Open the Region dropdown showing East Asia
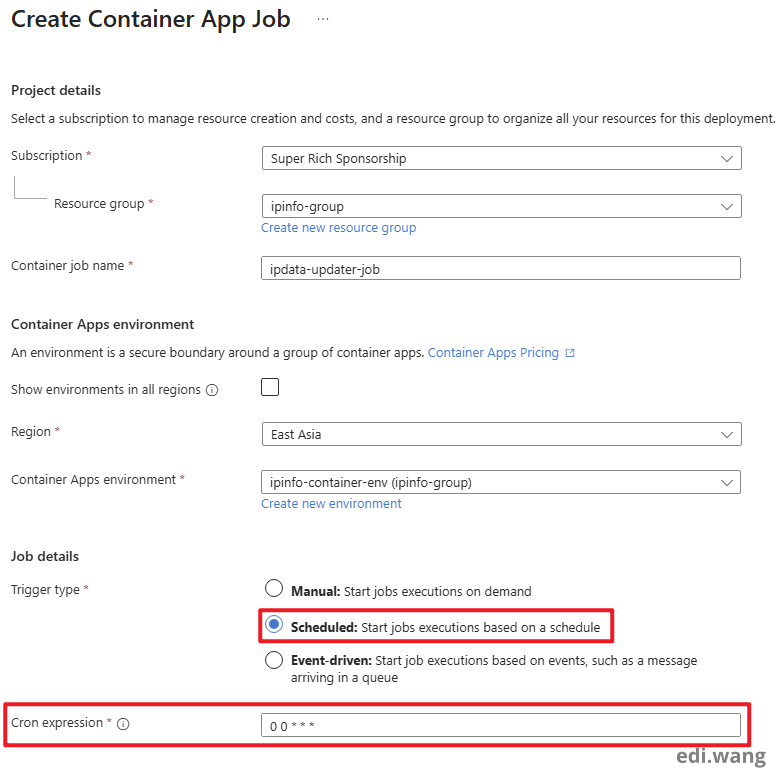The image size is (780, 780). [x=500, y=434]
